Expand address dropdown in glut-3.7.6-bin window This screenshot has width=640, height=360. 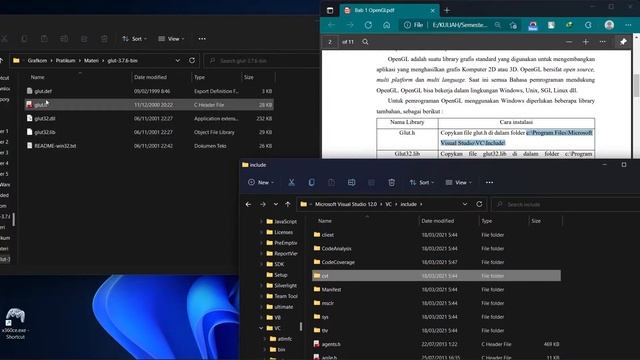pyautogui.click(x=178, y=60)
